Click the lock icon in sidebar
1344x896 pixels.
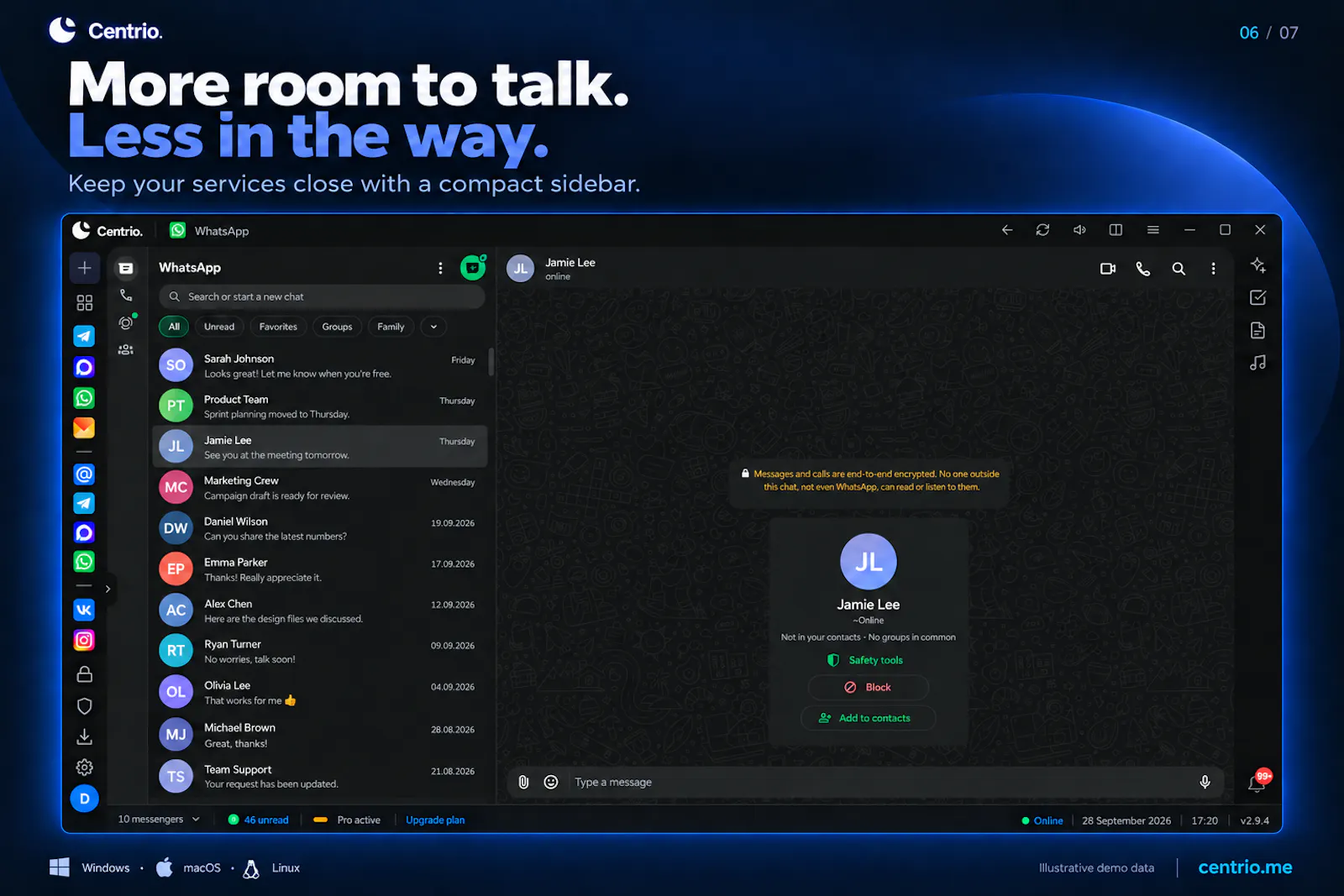(84, 674)
